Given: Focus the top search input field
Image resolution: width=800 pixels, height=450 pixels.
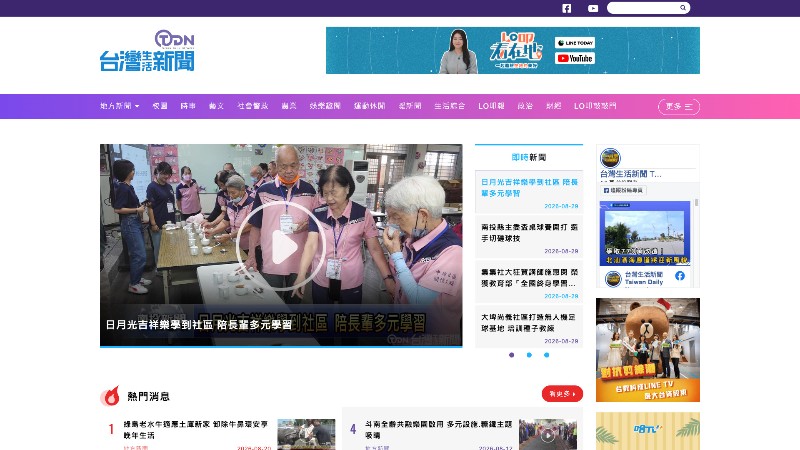Looking at the screenshot, I should [x=644, y=8].
